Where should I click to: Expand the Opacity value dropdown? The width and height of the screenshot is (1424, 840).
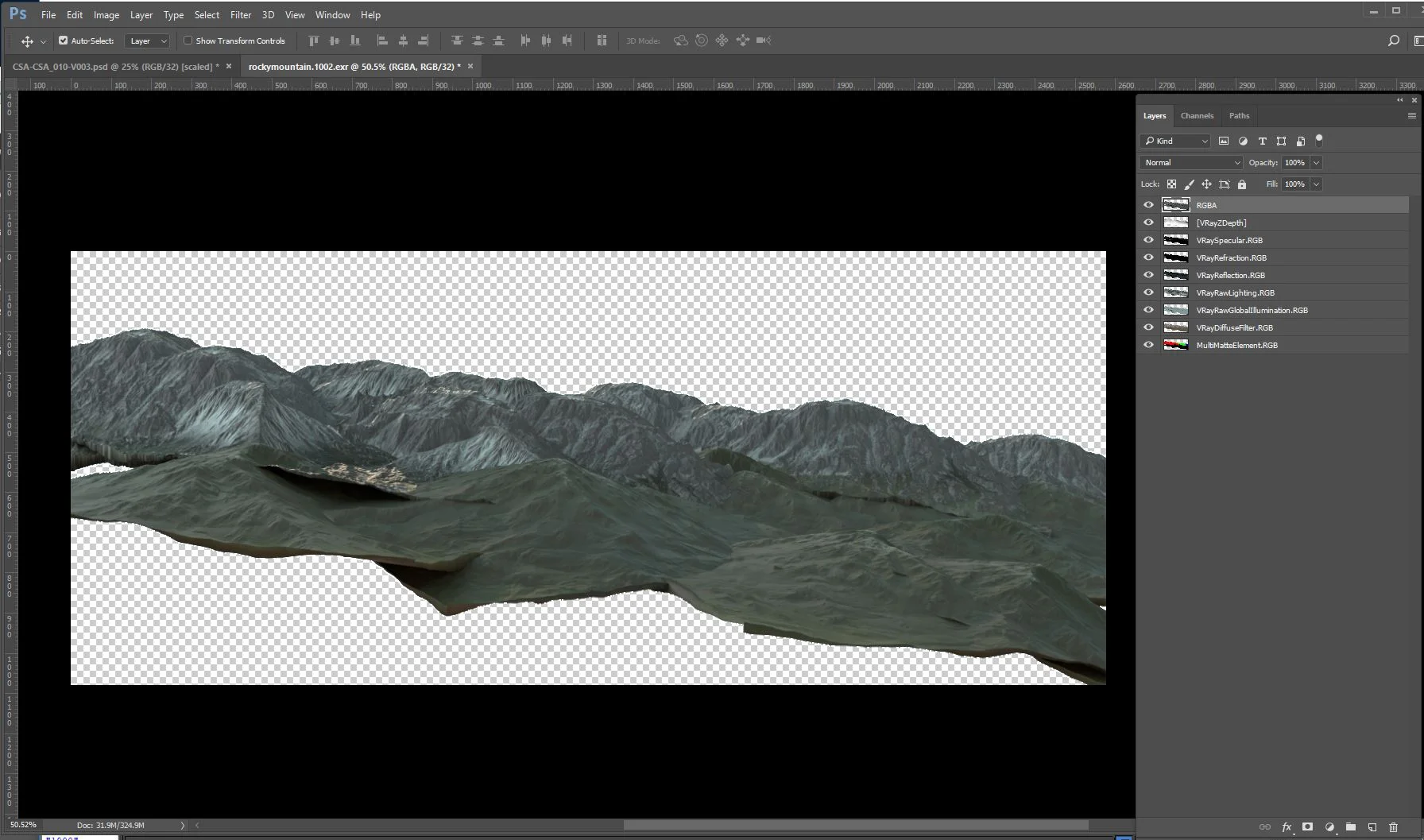pyautogui.click(x=1317, y=162)
